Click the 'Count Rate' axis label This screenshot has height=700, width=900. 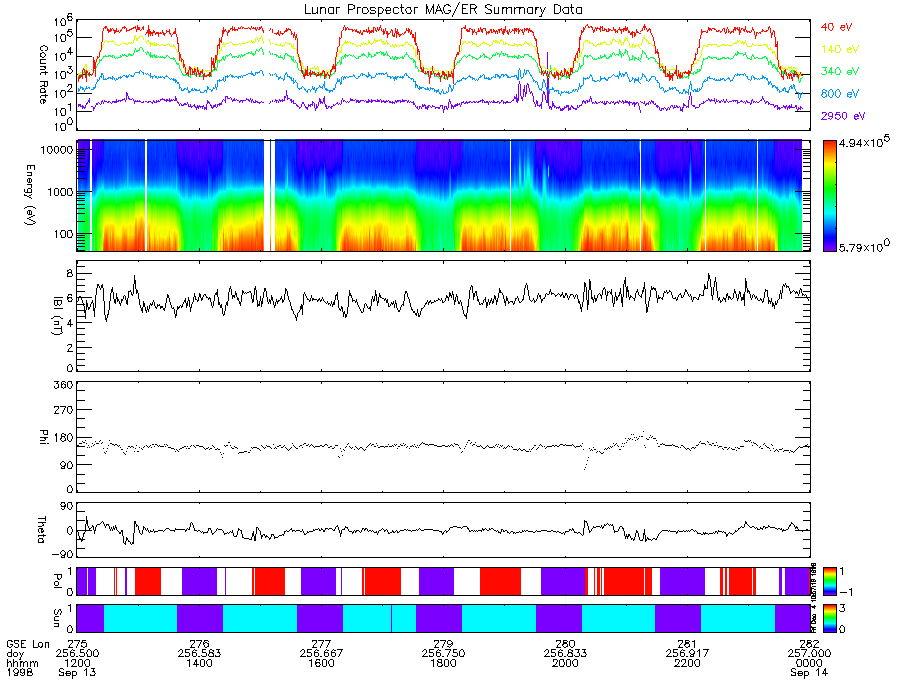43,74
